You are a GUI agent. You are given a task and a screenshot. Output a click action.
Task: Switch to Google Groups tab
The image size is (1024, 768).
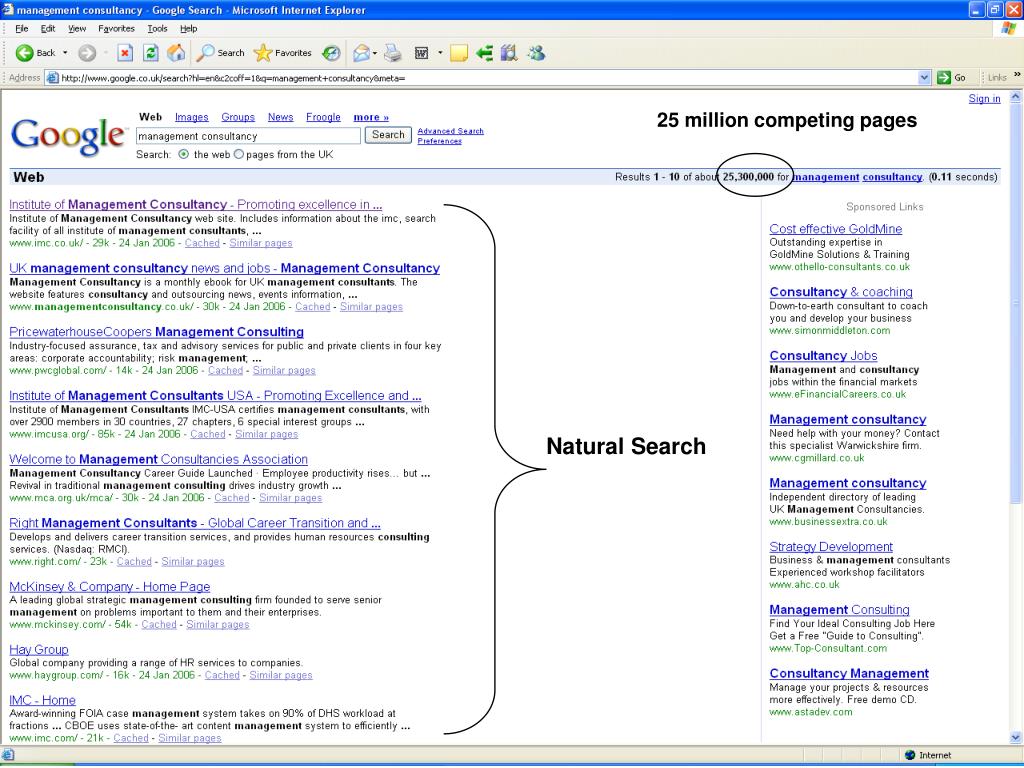pos(238,117)
